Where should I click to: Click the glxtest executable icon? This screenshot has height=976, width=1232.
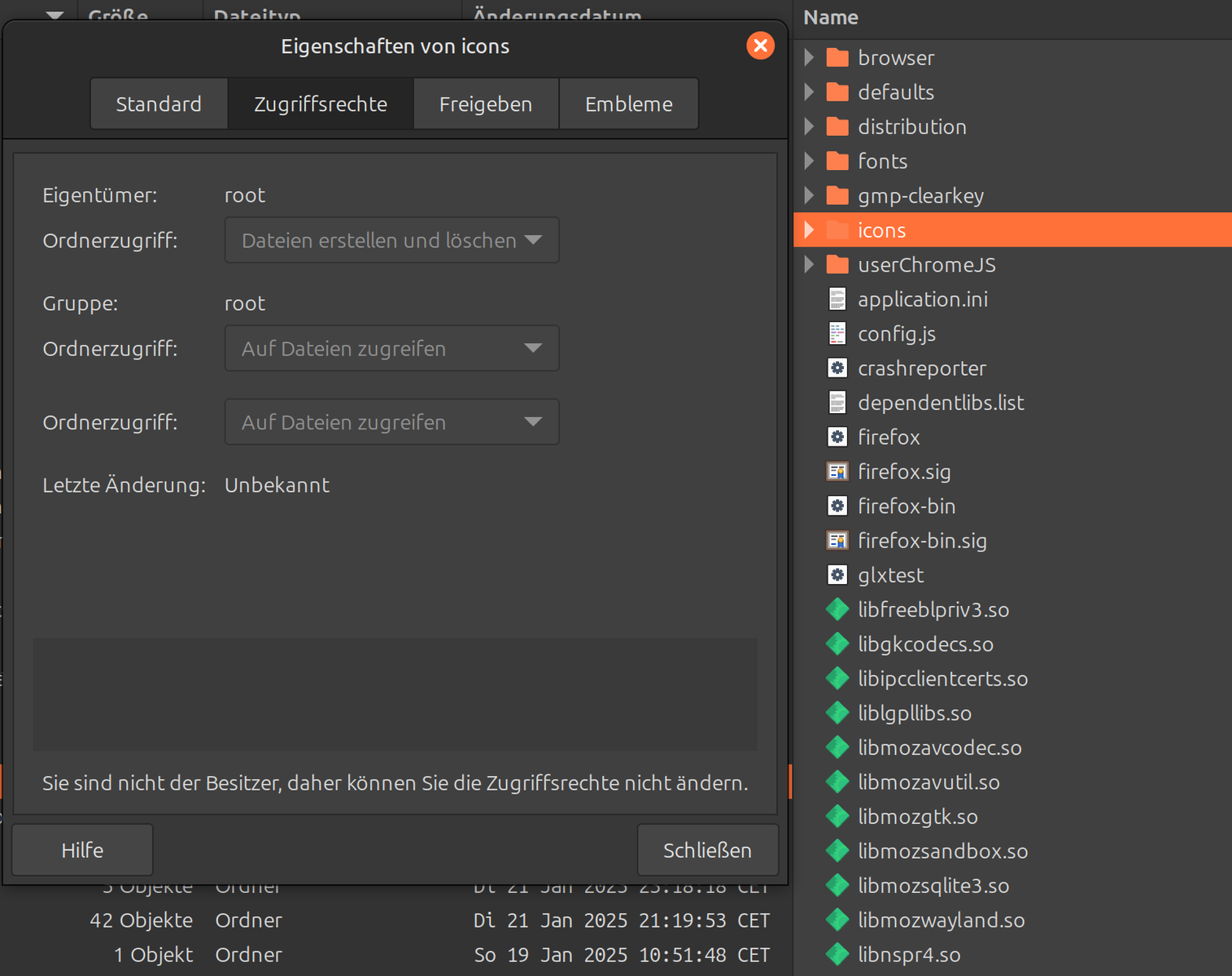[x=837, y=575]
